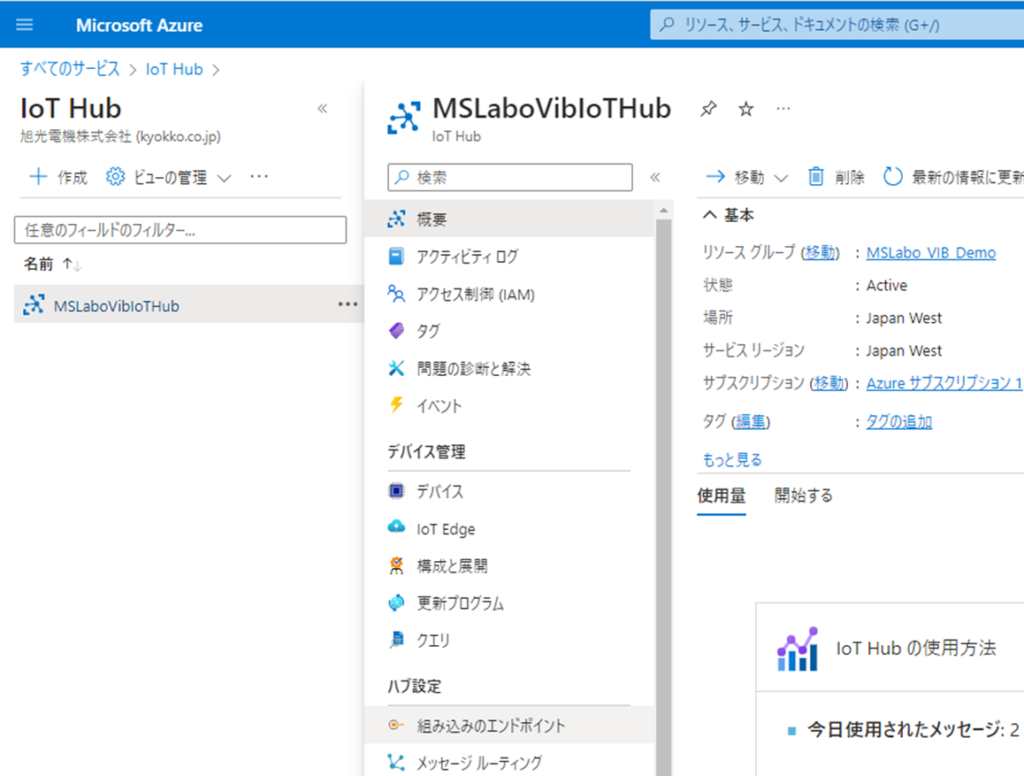Click the IoT Hub icon beside MSLaboVibIoTHub row
The height and width of the screenshot is (776, 1024).
pos(34,305)
